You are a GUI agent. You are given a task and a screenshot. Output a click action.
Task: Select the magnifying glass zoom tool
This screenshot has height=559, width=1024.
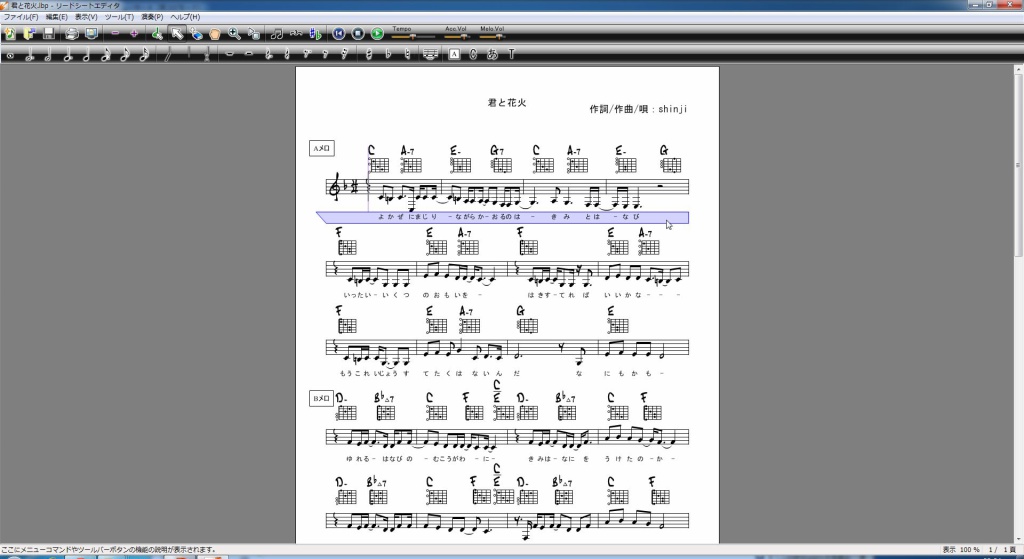point(234,34)
